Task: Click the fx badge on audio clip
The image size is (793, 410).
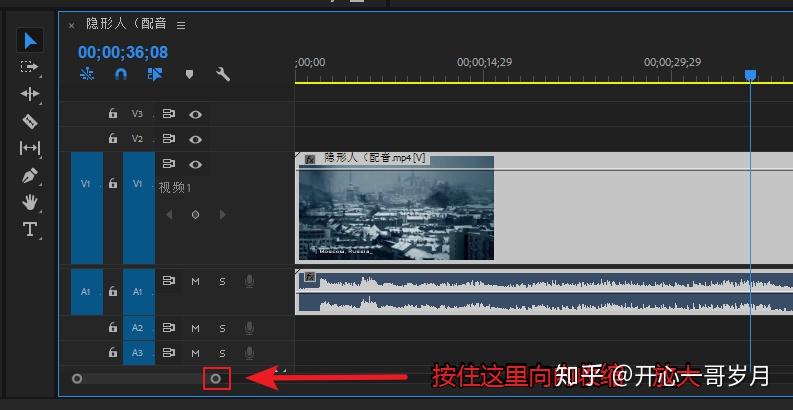Action: coord(310,277)
